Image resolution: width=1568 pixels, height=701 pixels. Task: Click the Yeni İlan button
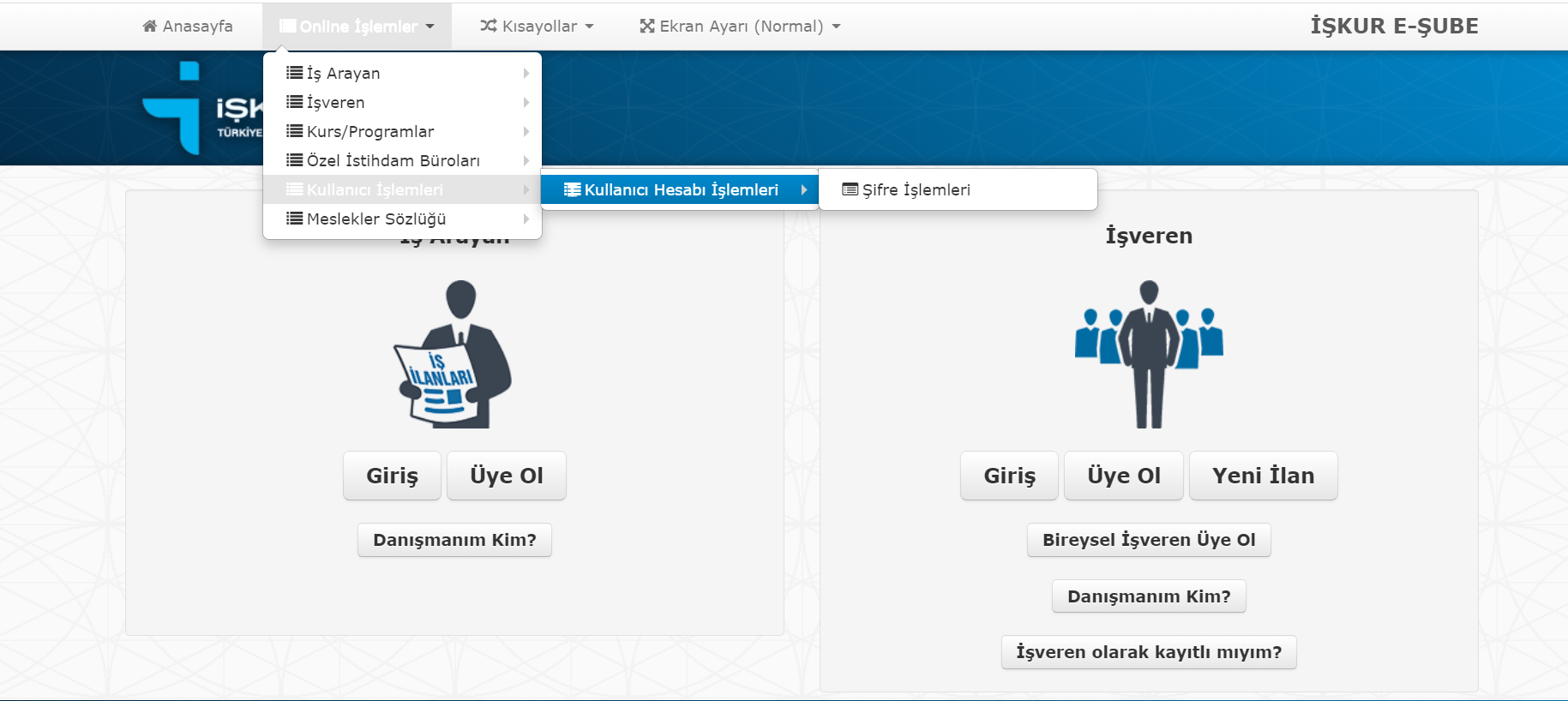[1263, 476]
